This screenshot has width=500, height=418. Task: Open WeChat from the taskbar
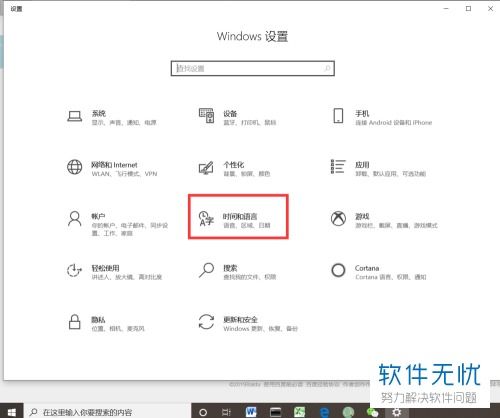pyautogui.click(x=372, y=413)
